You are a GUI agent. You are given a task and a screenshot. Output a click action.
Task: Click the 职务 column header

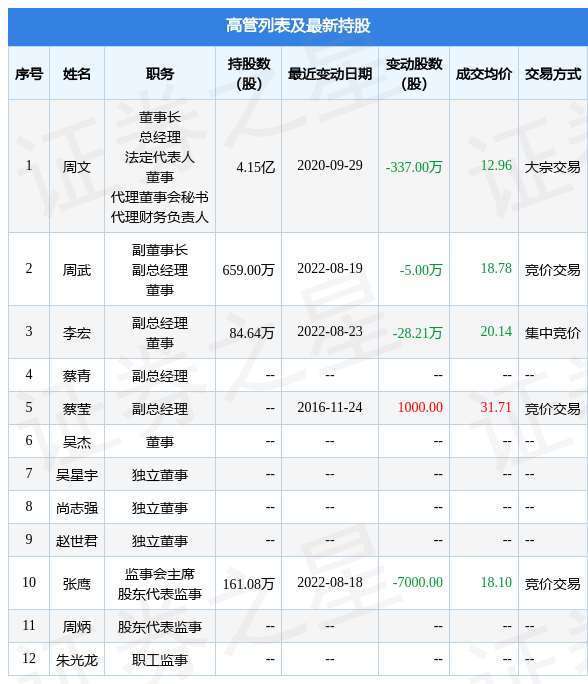(x=160, y=74)
